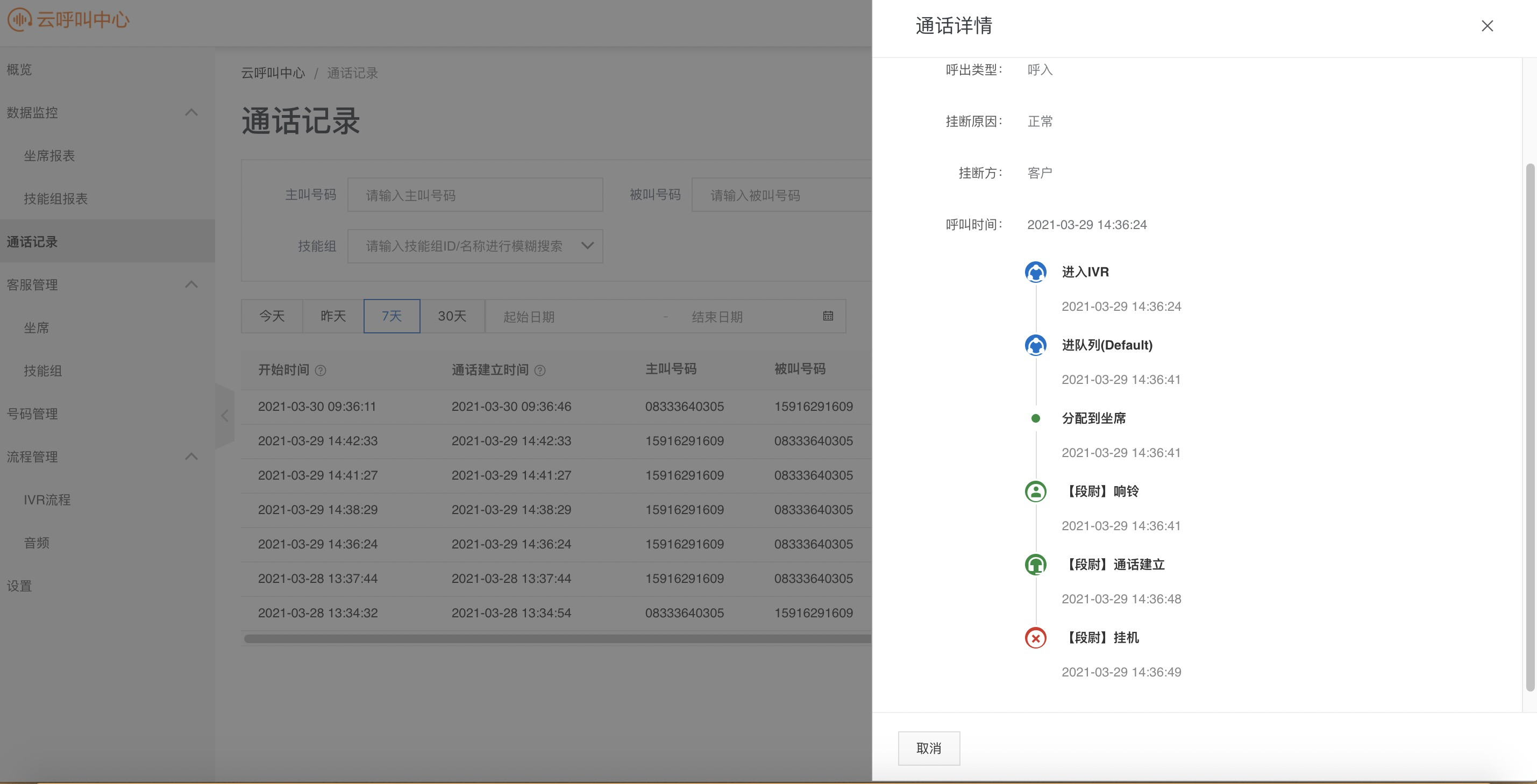This screenshot has height=784, width=1537.
Task: Click the 【段尉】响铃 agent icon
Action: (1035, 491)
